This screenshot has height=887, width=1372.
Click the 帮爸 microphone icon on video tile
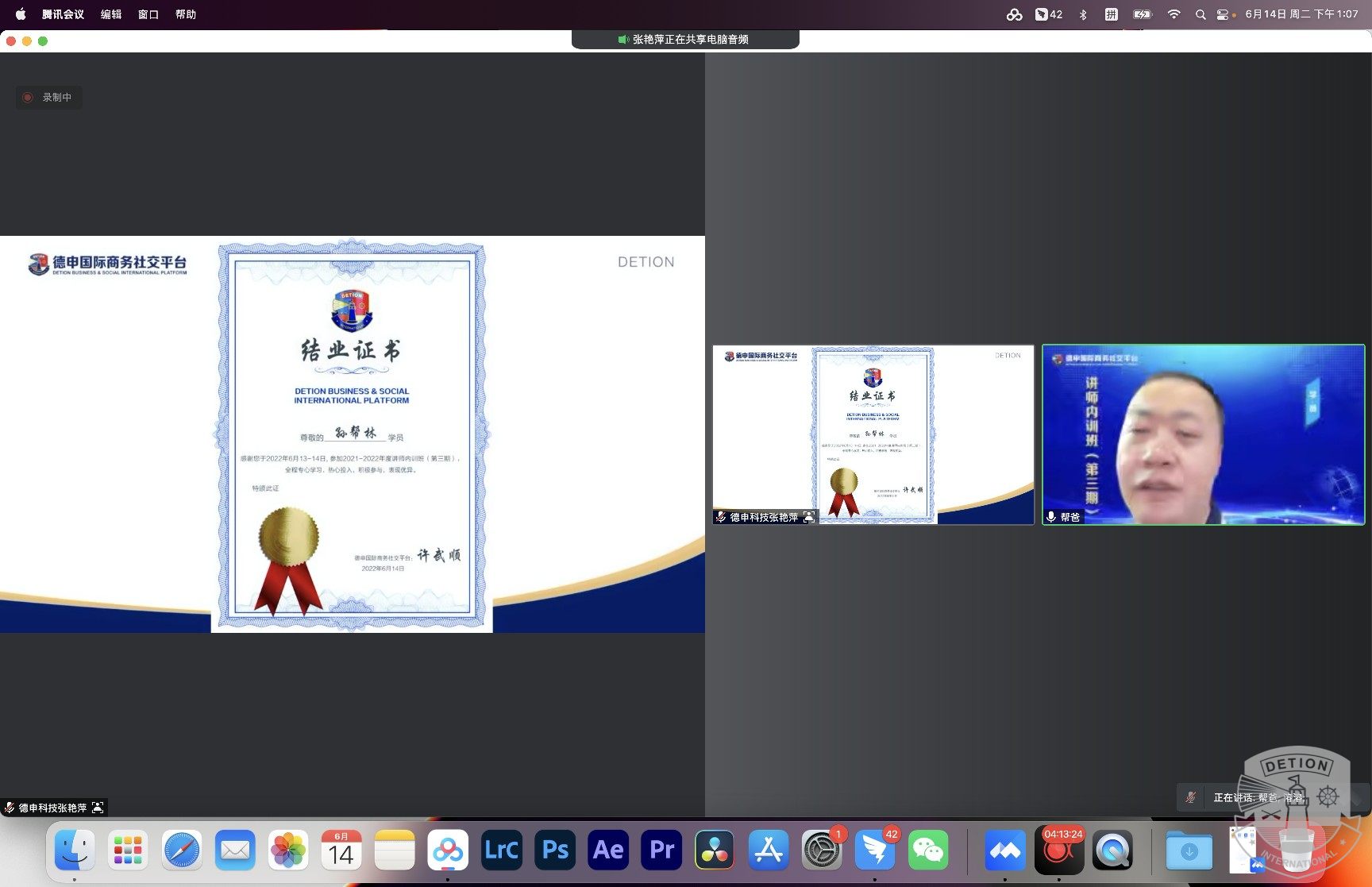pos(1051,517)
